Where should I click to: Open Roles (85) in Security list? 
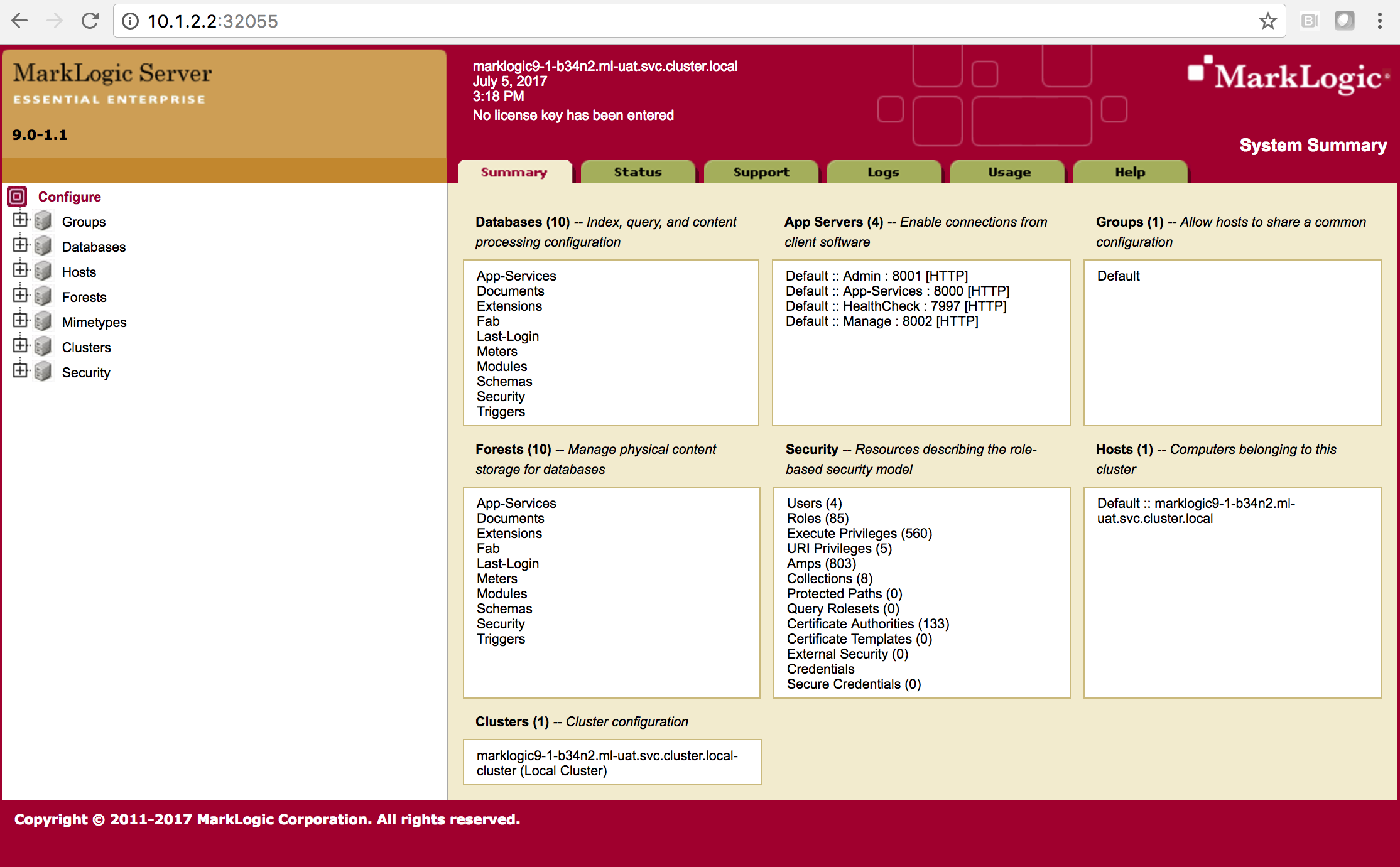click(818, 518)
